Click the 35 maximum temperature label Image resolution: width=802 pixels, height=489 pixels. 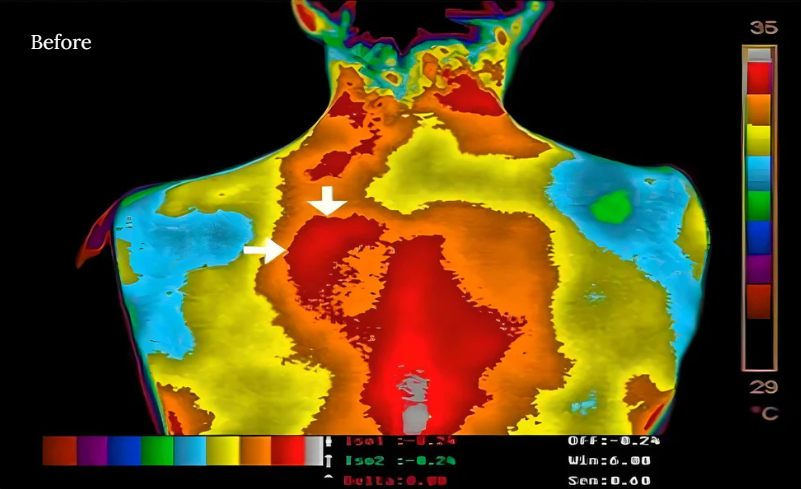tap(762, 28)
